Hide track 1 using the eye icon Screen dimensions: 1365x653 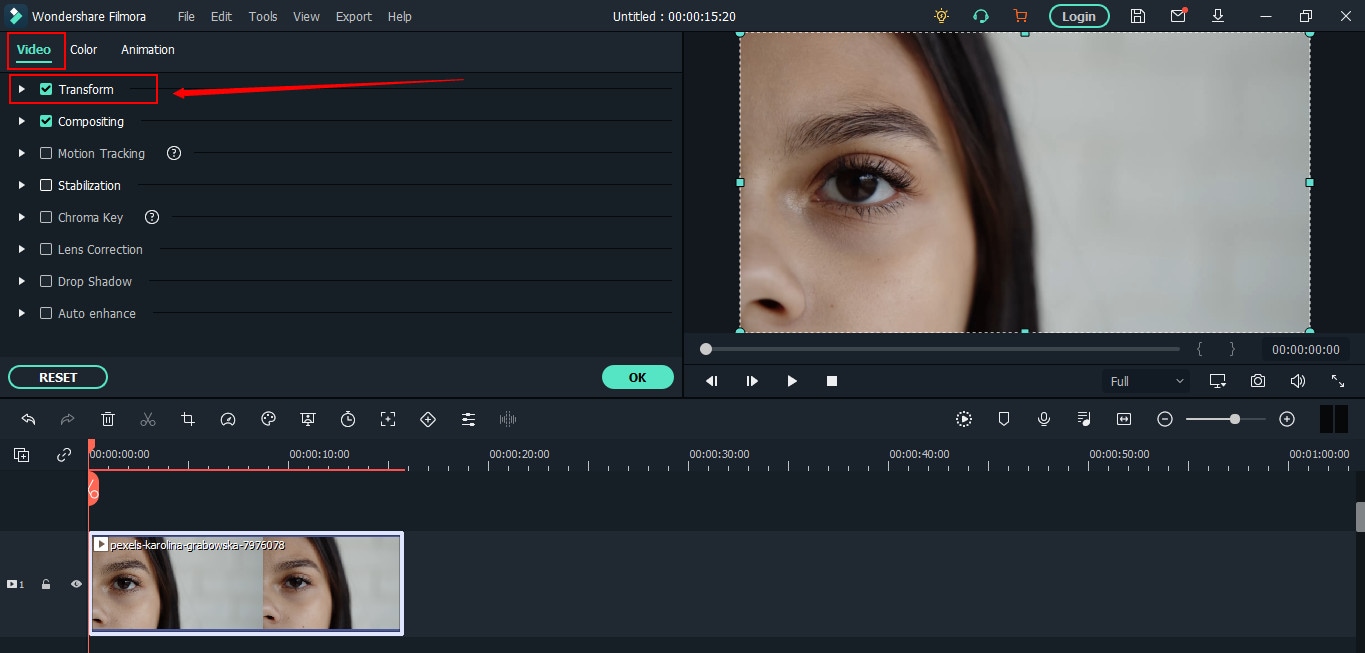(x=76, y=584)
